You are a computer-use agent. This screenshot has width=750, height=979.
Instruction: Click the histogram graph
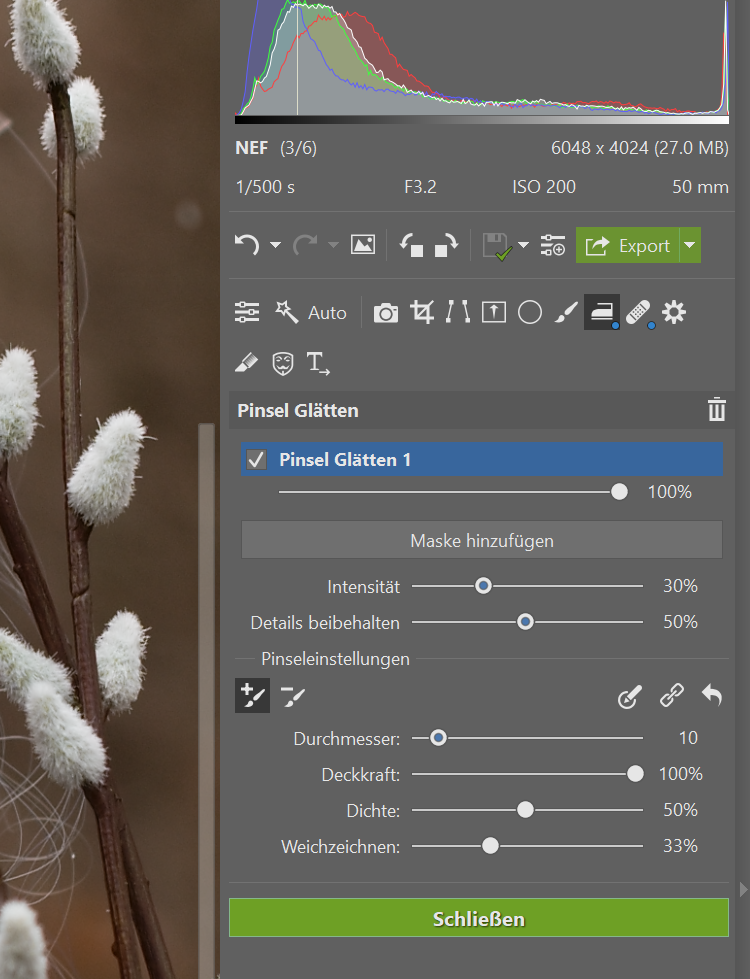[482, 59]
